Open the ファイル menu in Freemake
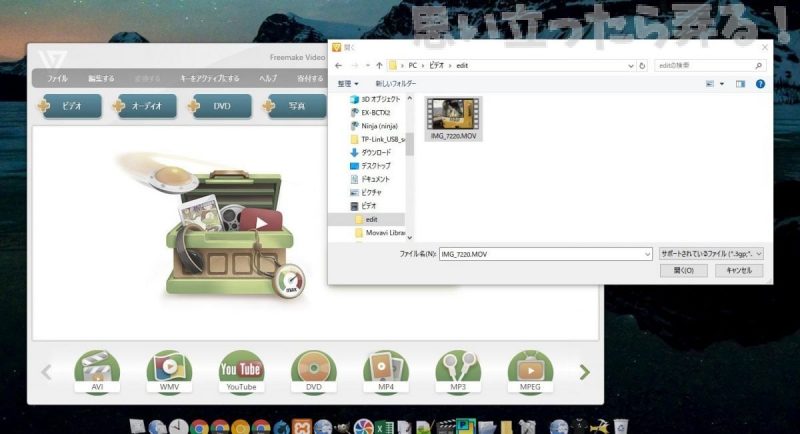The width and height of the screenshot is (800, 434). (x=57, y=79)
